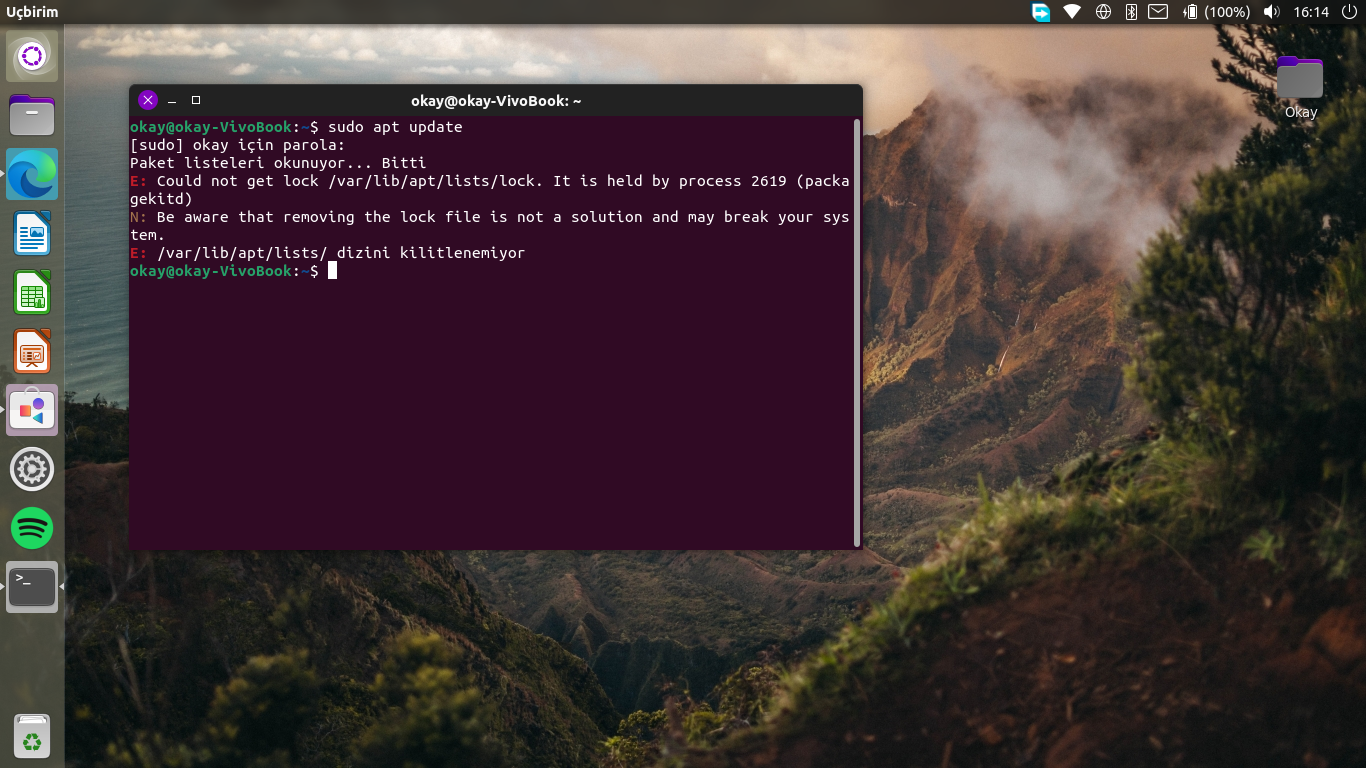Switch to the Terminal dock icon
This screenshot has width=1366, height=768.
[32, 587]
